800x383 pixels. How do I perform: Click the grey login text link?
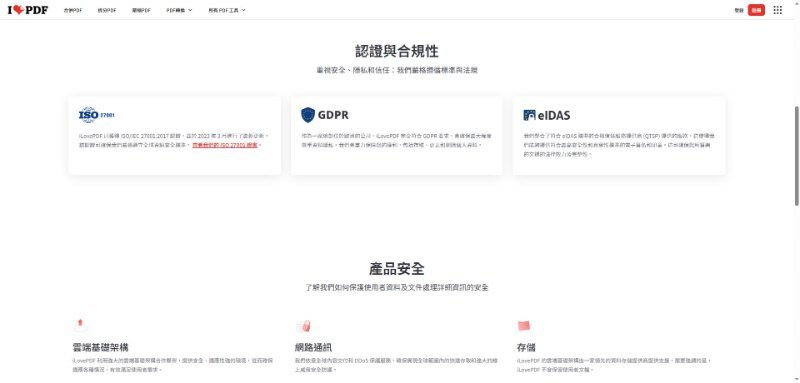(x=739, y=10)
